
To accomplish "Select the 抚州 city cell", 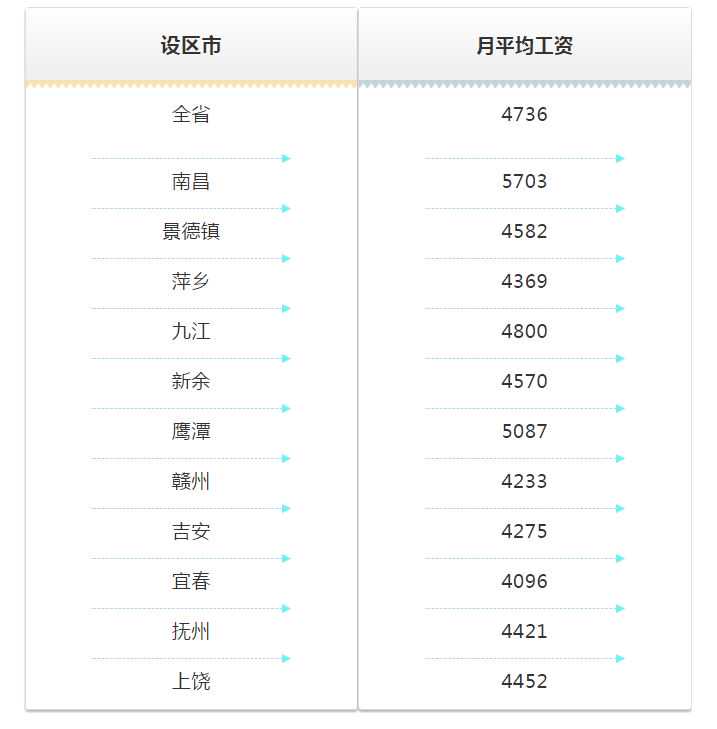I will coord(190,631).
